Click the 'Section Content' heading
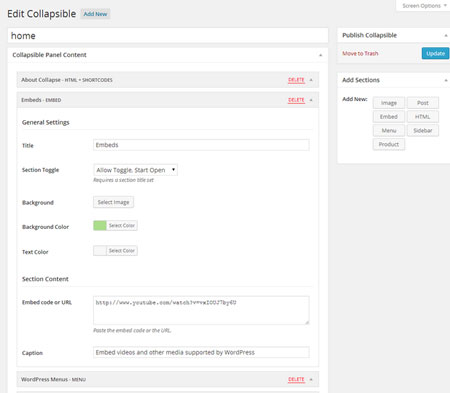 (x=45, y=279)
